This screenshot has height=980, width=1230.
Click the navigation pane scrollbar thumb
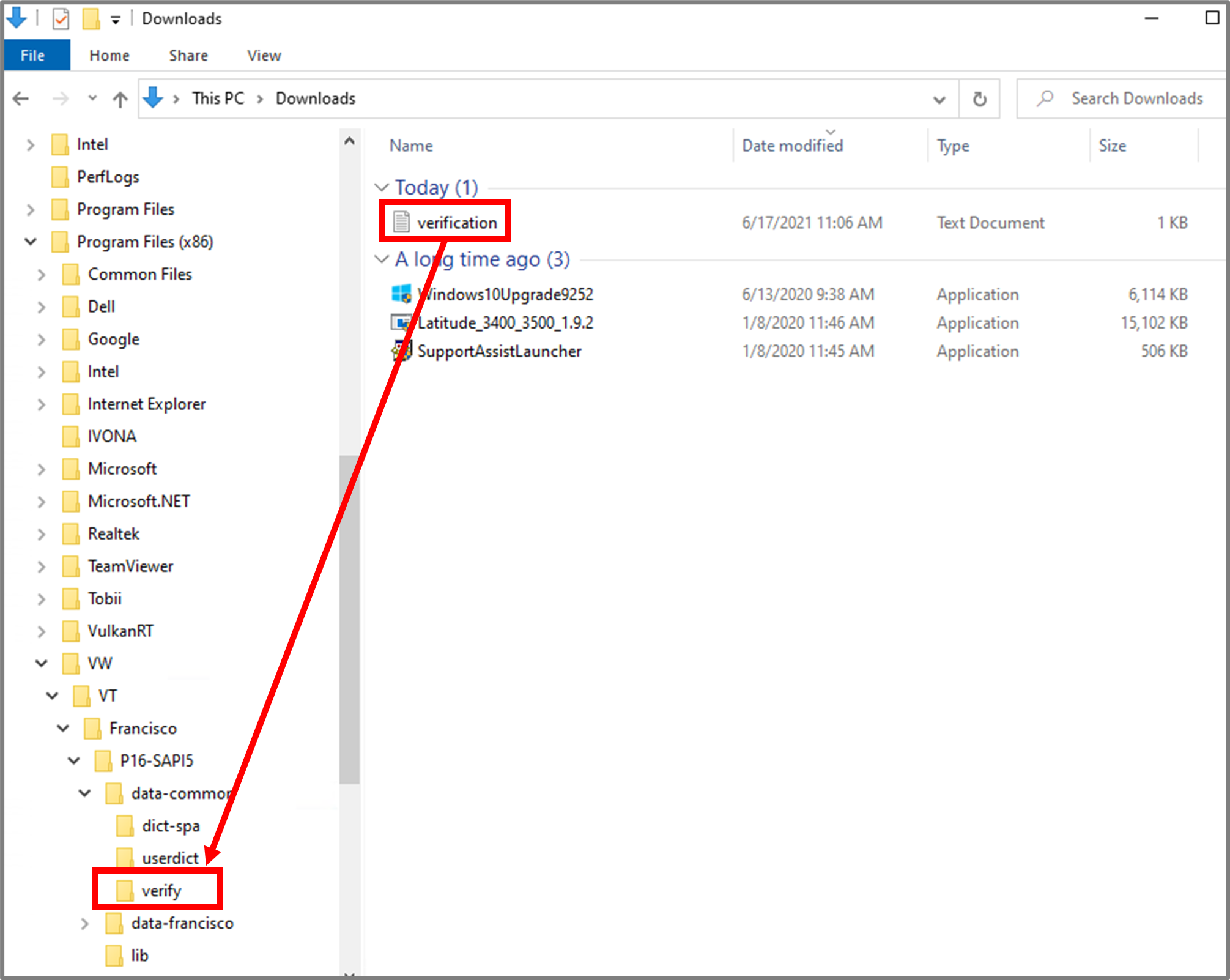tap(349, 619)
